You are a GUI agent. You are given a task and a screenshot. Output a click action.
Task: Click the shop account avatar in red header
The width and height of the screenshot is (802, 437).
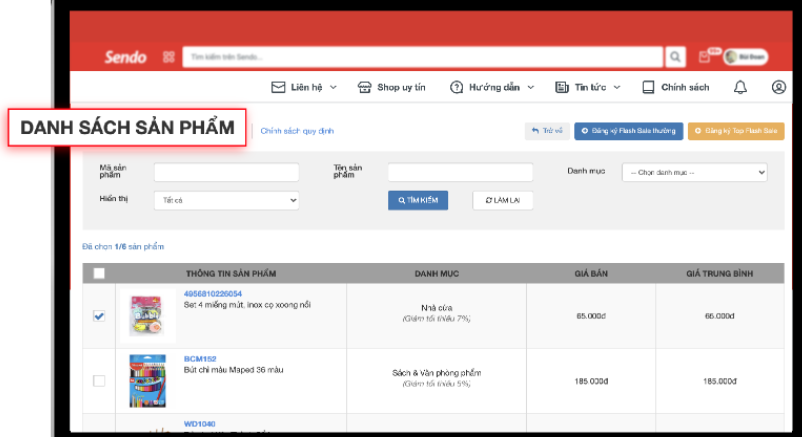(746, 57)
